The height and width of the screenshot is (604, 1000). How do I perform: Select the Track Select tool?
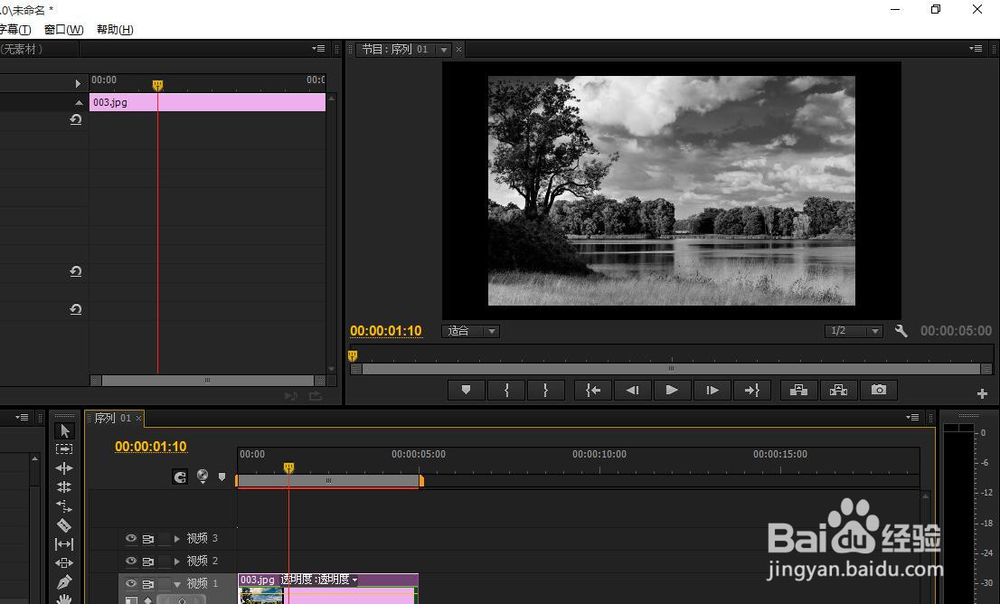tap(64, 449)
